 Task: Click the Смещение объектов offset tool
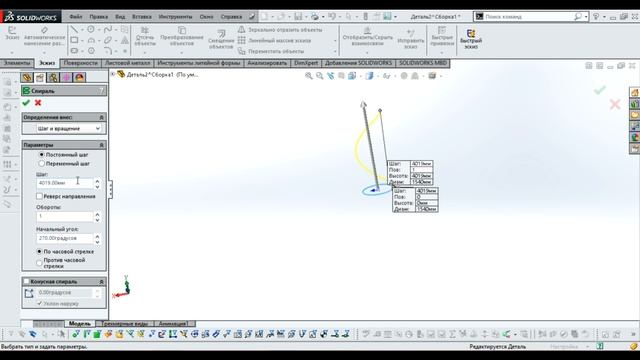coord(221,40)
